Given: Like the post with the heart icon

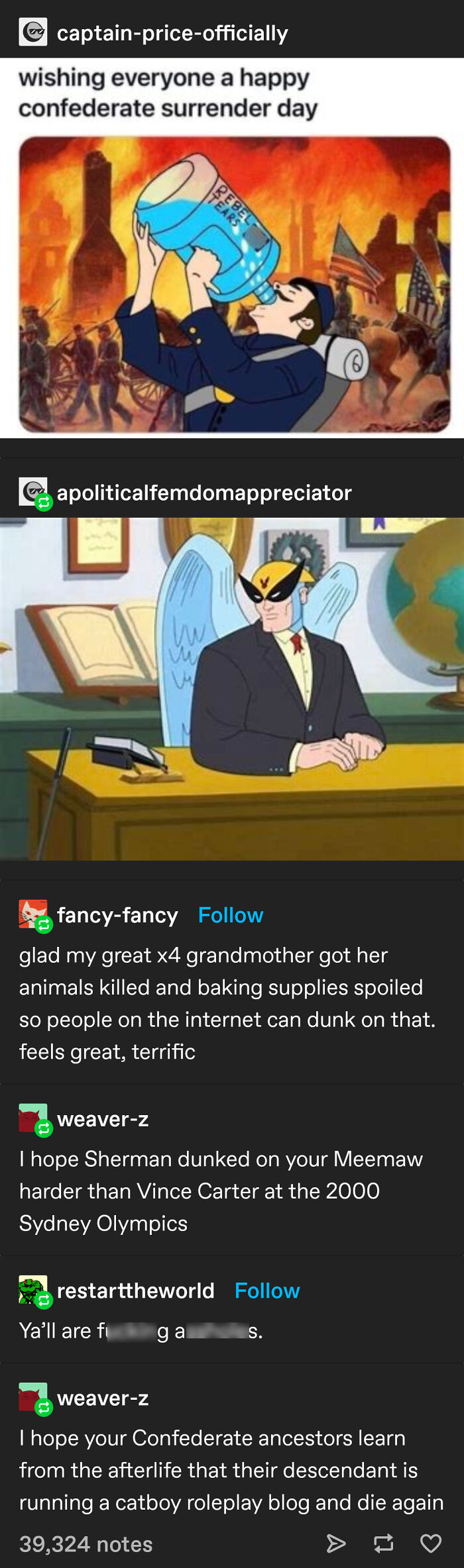Looking at the screenshot, I should [431, 1543].
